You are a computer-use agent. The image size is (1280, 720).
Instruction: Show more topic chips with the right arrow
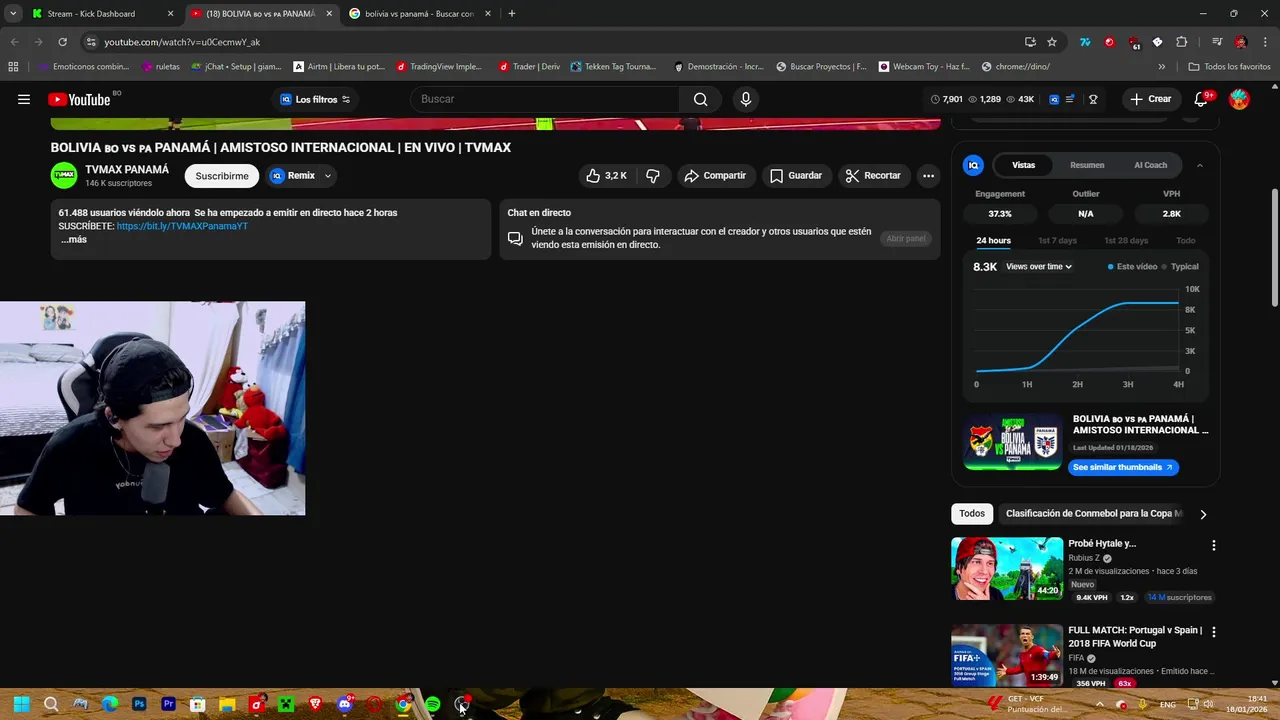tap(1203, 514)
